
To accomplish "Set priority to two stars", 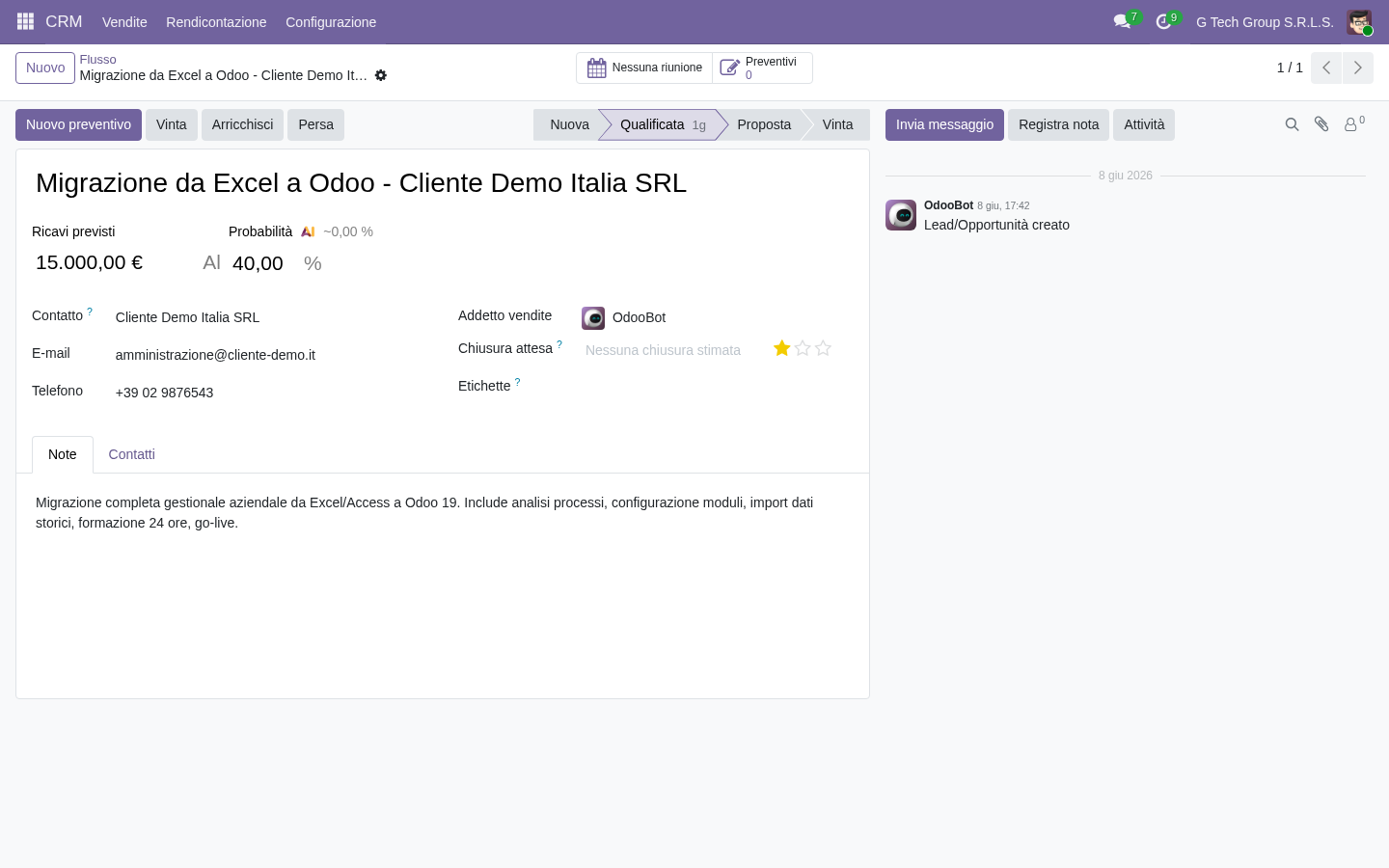I will pos(803,348).
